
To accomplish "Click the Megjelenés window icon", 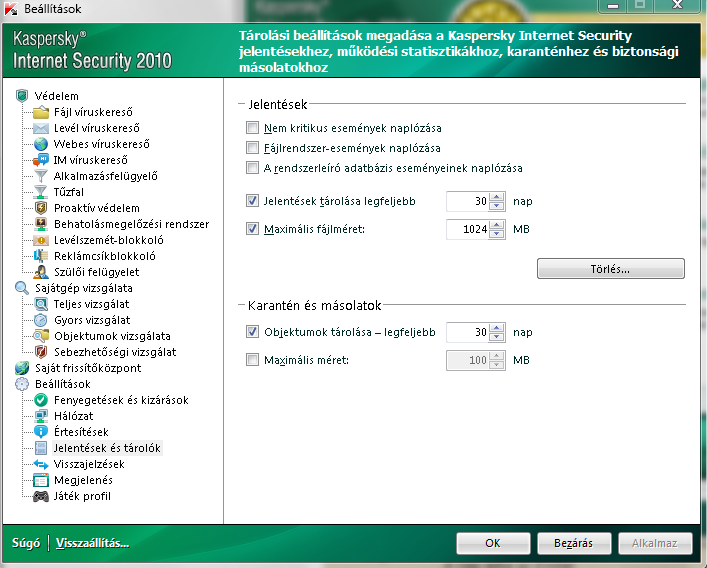I will point(41,480).
